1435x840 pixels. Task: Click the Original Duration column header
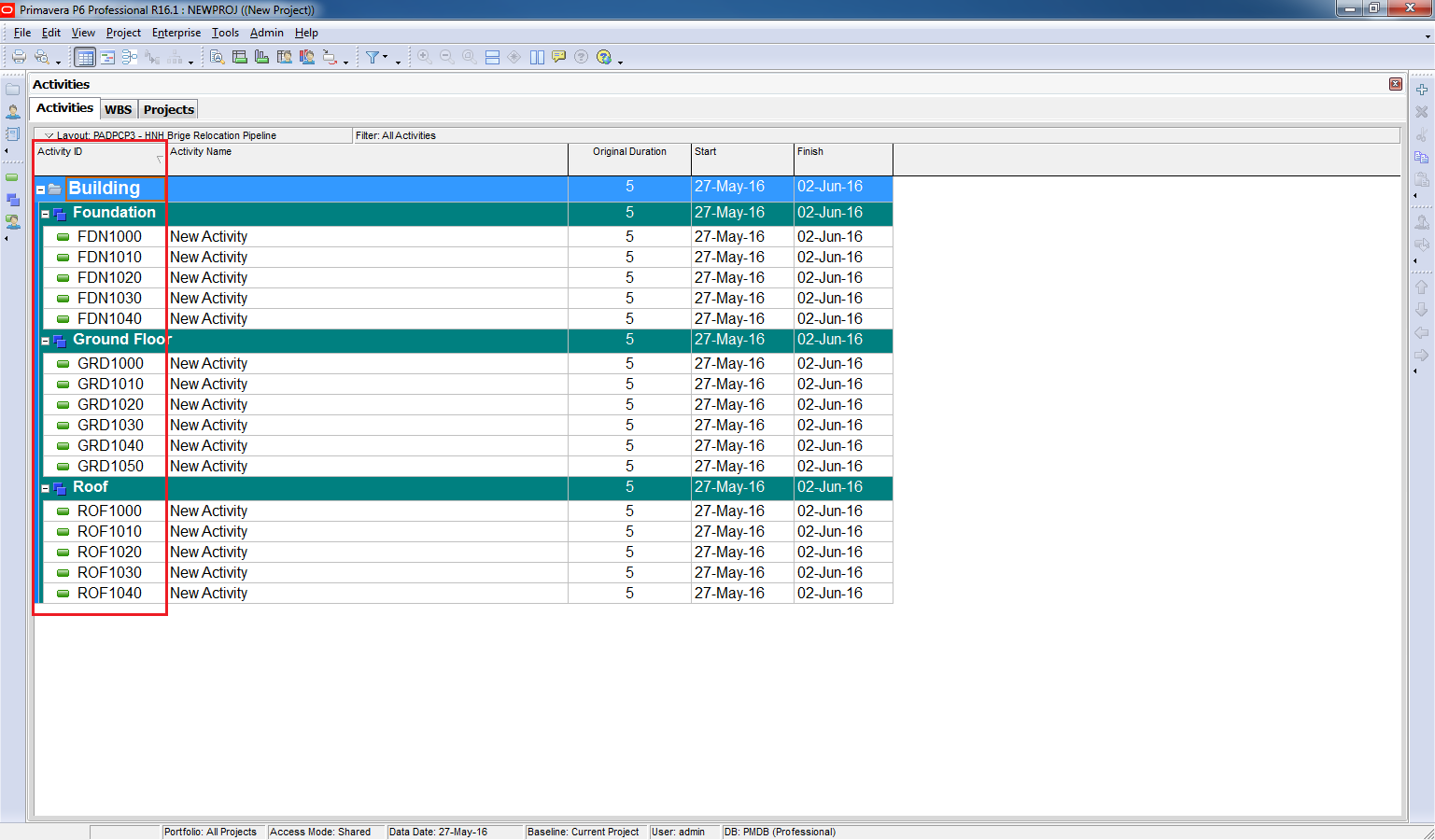coord(629,151)
